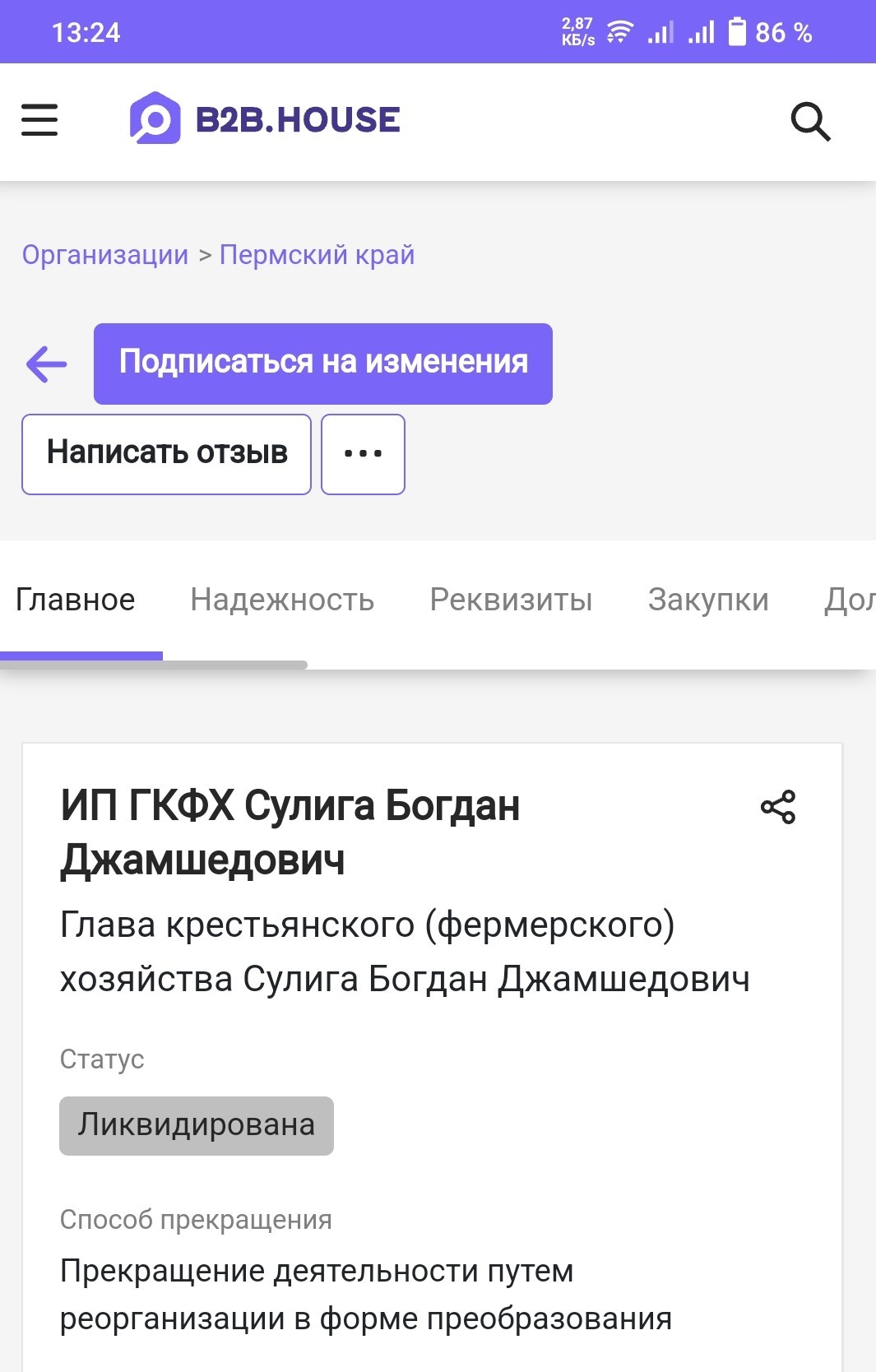Open the search magnifier icon
This screenshot has width=876, height=1372.
[810, 122]
